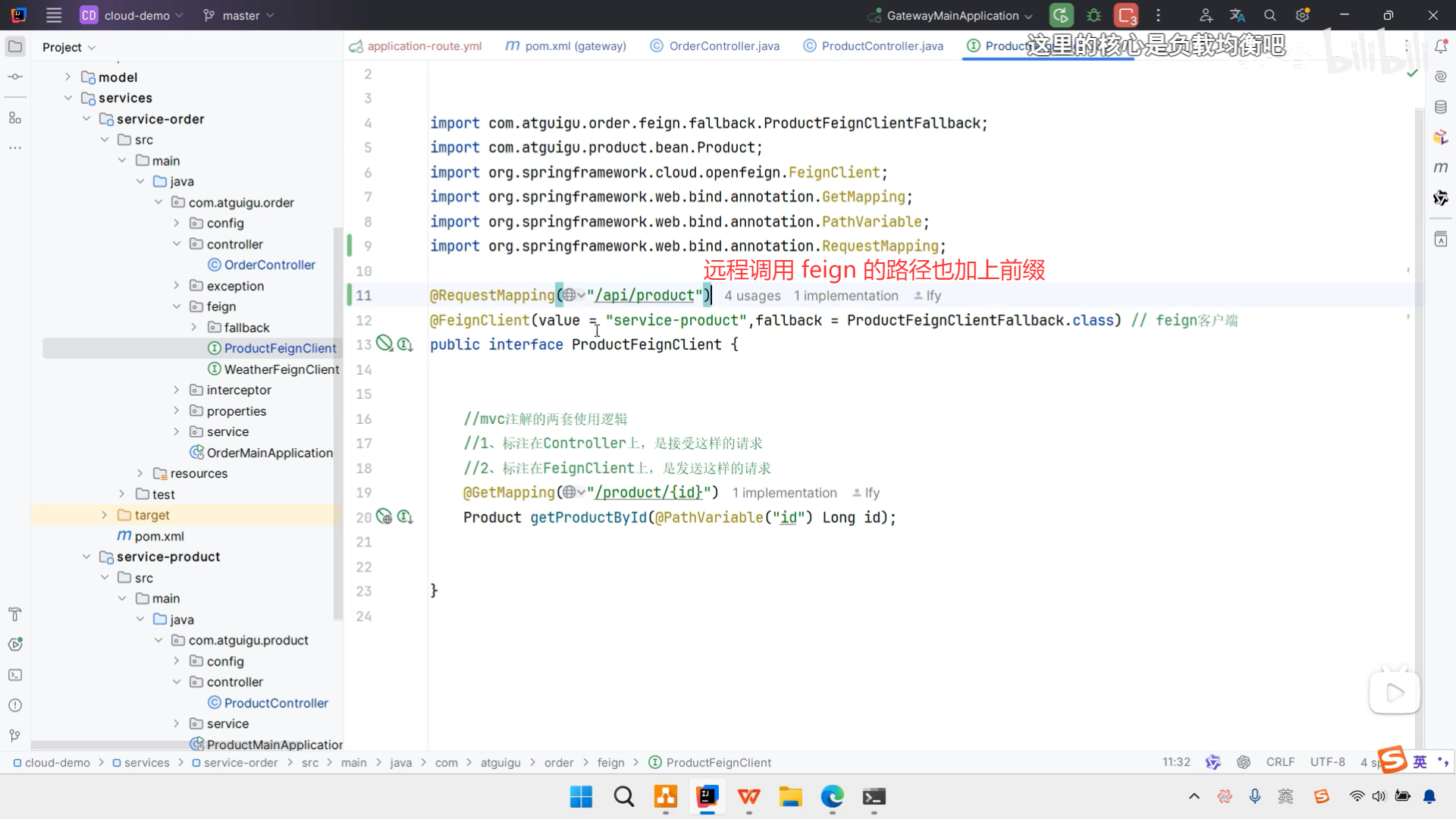The image size is (1456, 819).
Task: Toggle Problems tool window icon
Action: click(x=15, y=705)
